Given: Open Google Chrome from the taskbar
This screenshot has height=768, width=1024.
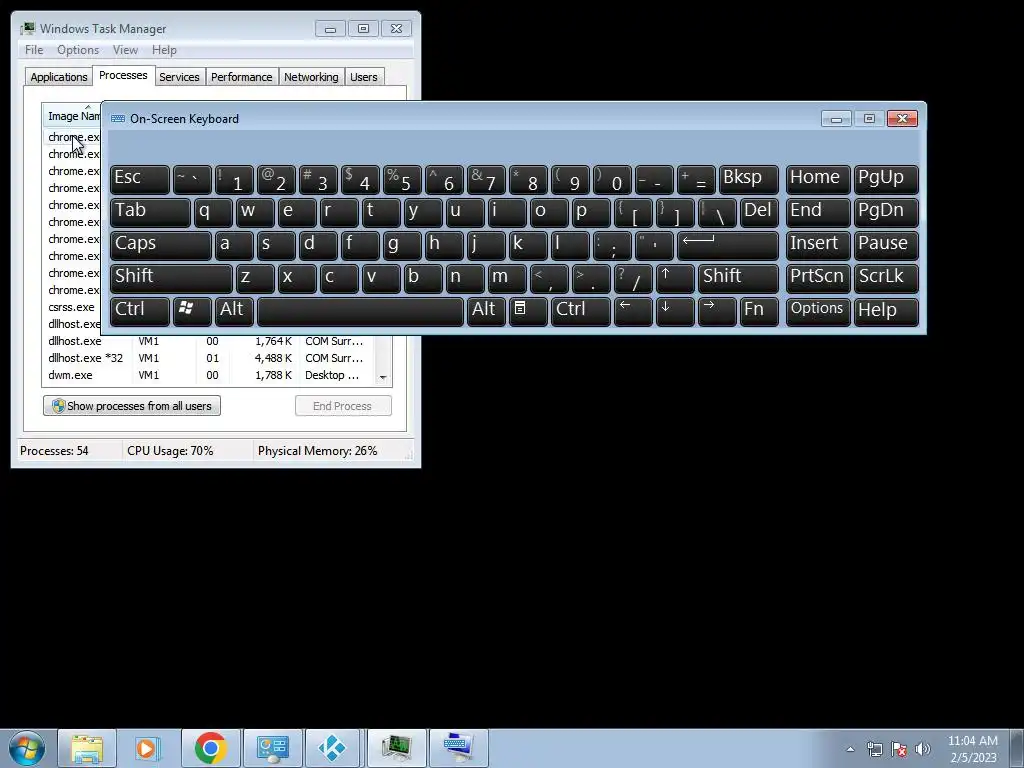Looking at the screenshot, I should coord(210,748).
